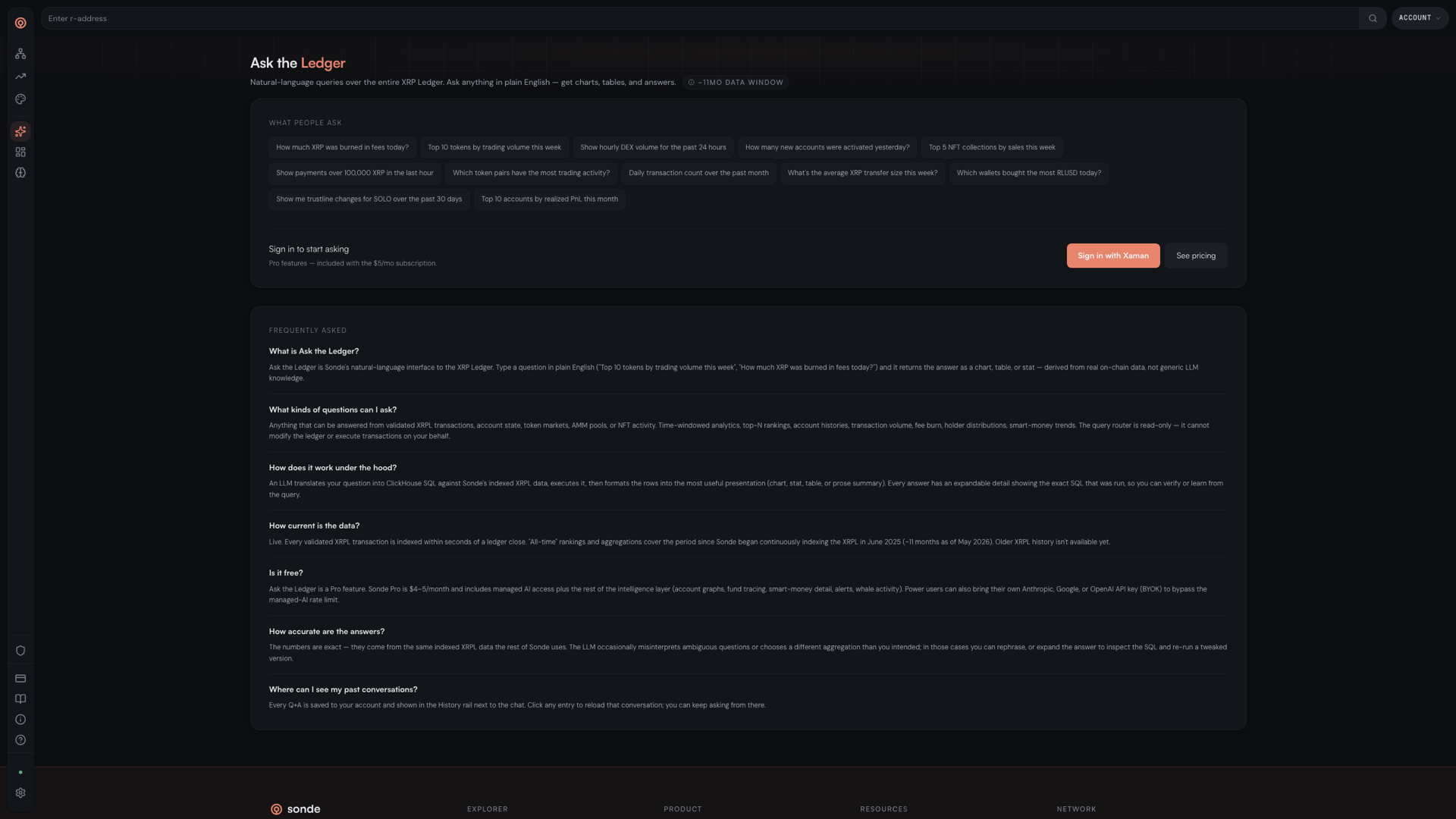Click Sign in with Xaman button
The image size is (1456, 819).
(1113, 256)
